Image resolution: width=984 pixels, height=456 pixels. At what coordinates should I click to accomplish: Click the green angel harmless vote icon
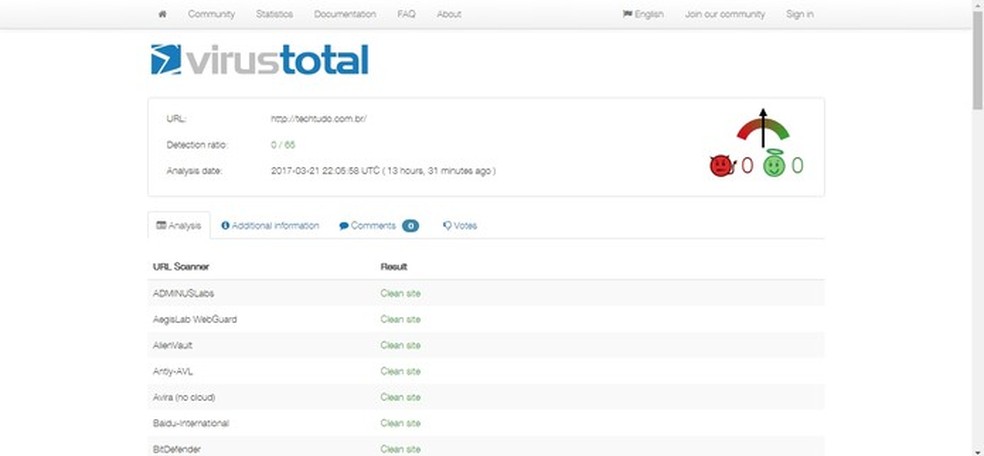click(x=774, y=164)
